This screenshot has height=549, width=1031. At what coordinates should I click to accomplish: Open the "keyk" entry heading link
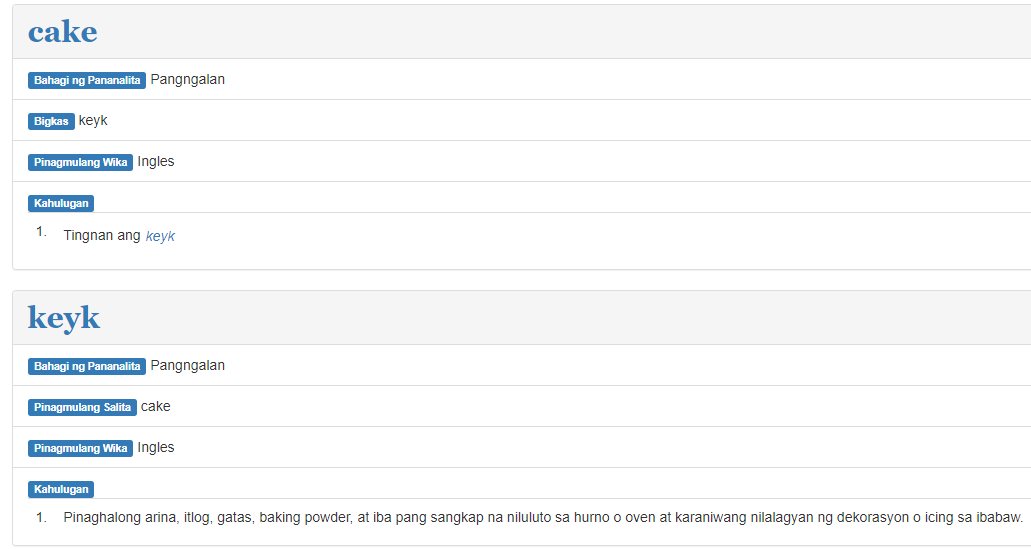tap(64, 318)
